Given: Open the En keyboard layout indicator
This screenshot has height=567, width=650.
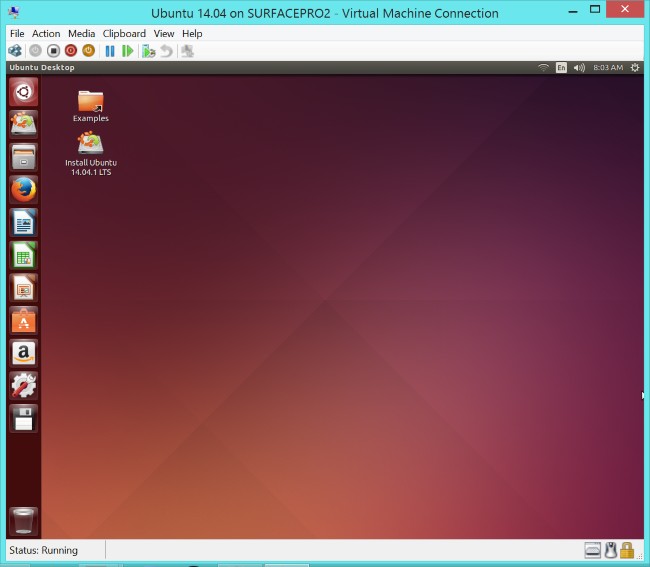Looking at the screenshot, I should tap(561, 68).
